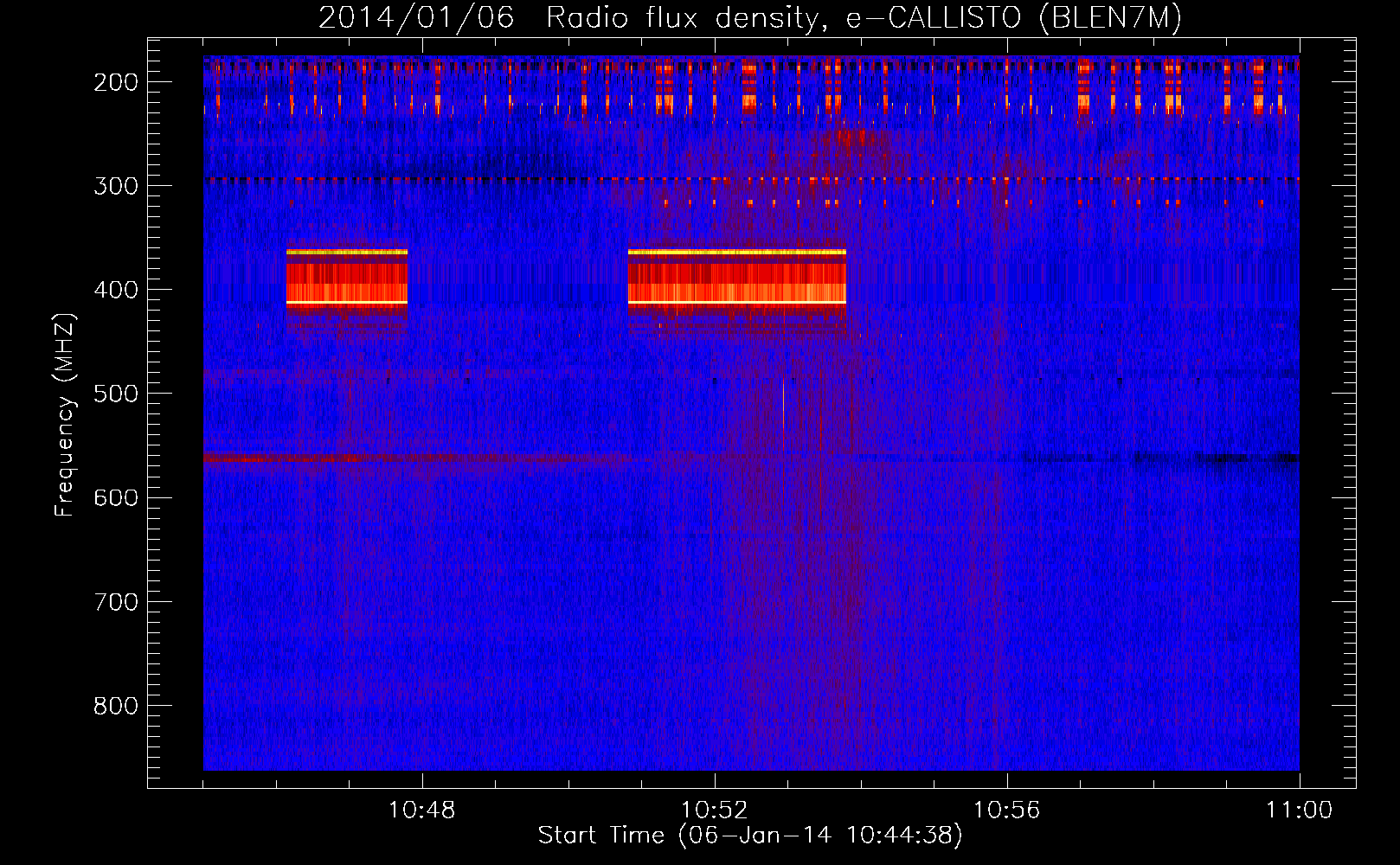This screenshot has height=865, width=1400.
Task: Click the plot title '2014/01/06 Radio flux density'
Action: 750,17
